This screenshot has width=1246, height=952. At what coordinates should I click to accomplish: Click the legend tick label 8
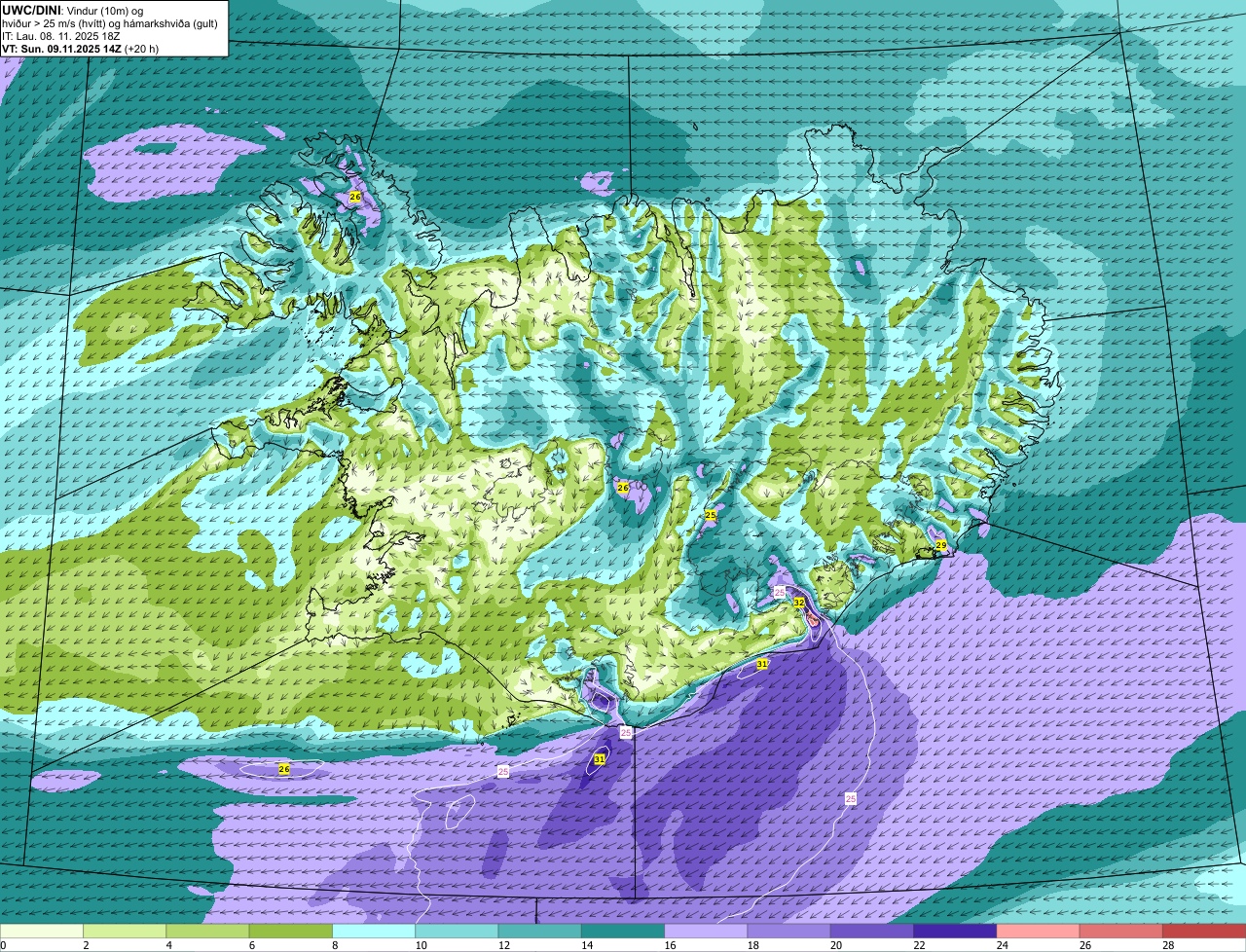[x=335, y=945]
